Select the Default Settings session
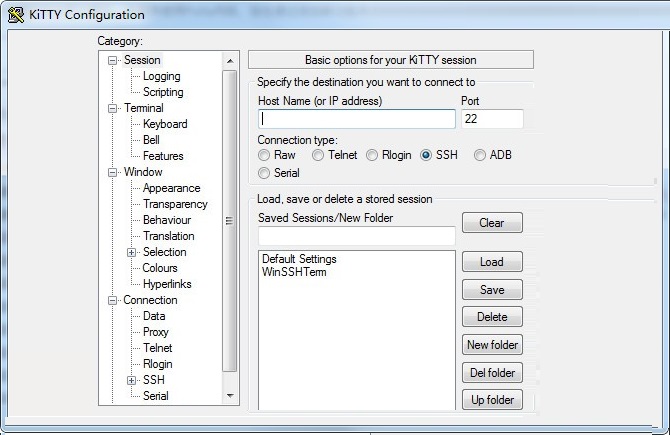 click(x=299, y=259)
